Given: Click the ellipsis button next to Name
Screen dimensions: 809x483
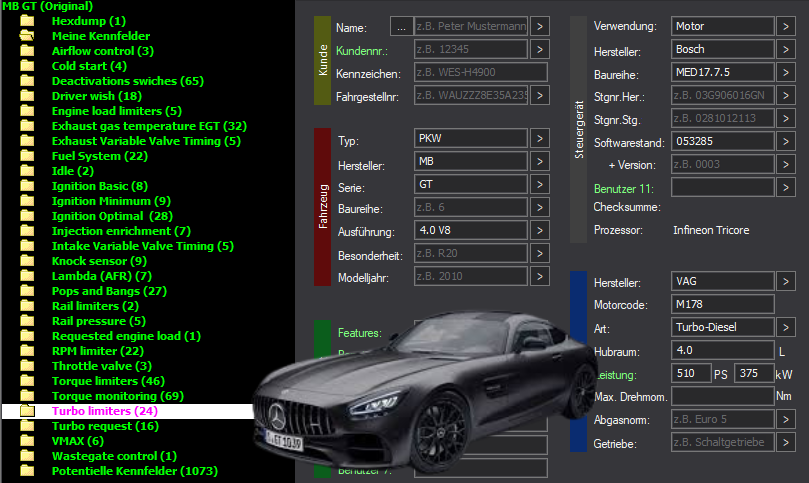Looking at the screenshot, I should pos(401,26).
